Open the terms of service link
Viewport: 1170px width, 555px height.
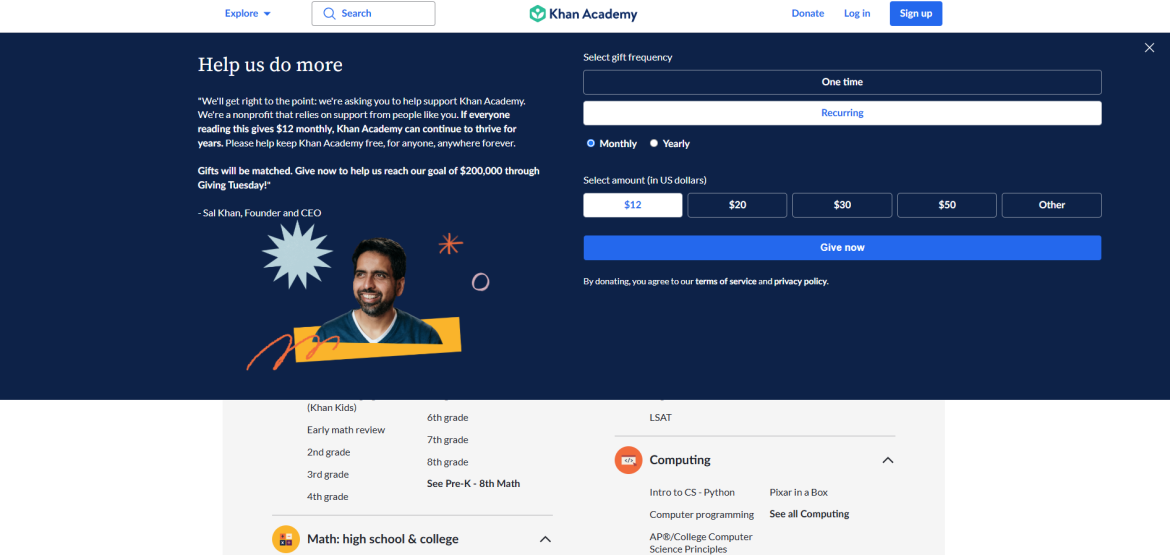point(725,282)
